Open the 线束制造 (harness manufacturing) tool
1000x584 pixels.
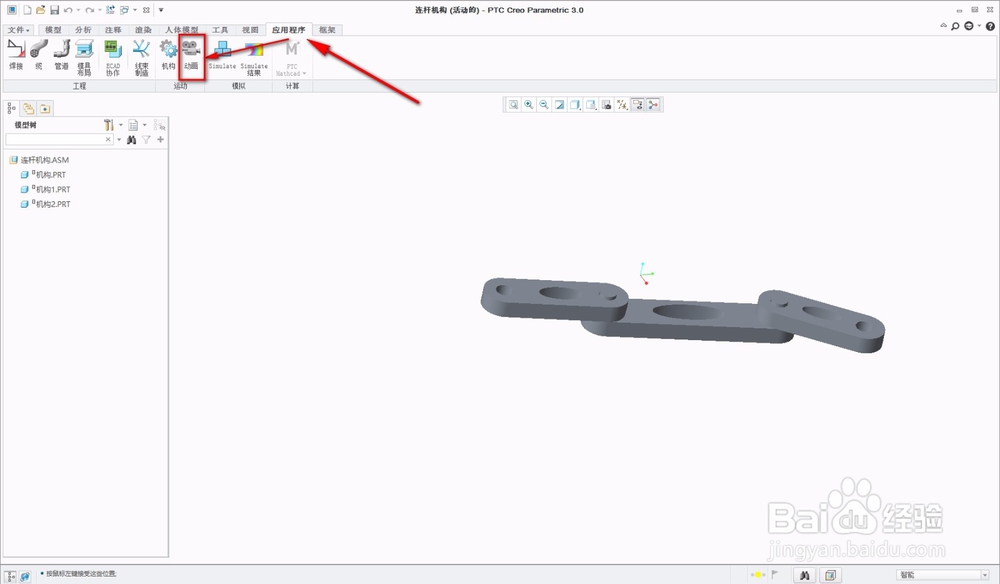(142, 57)
